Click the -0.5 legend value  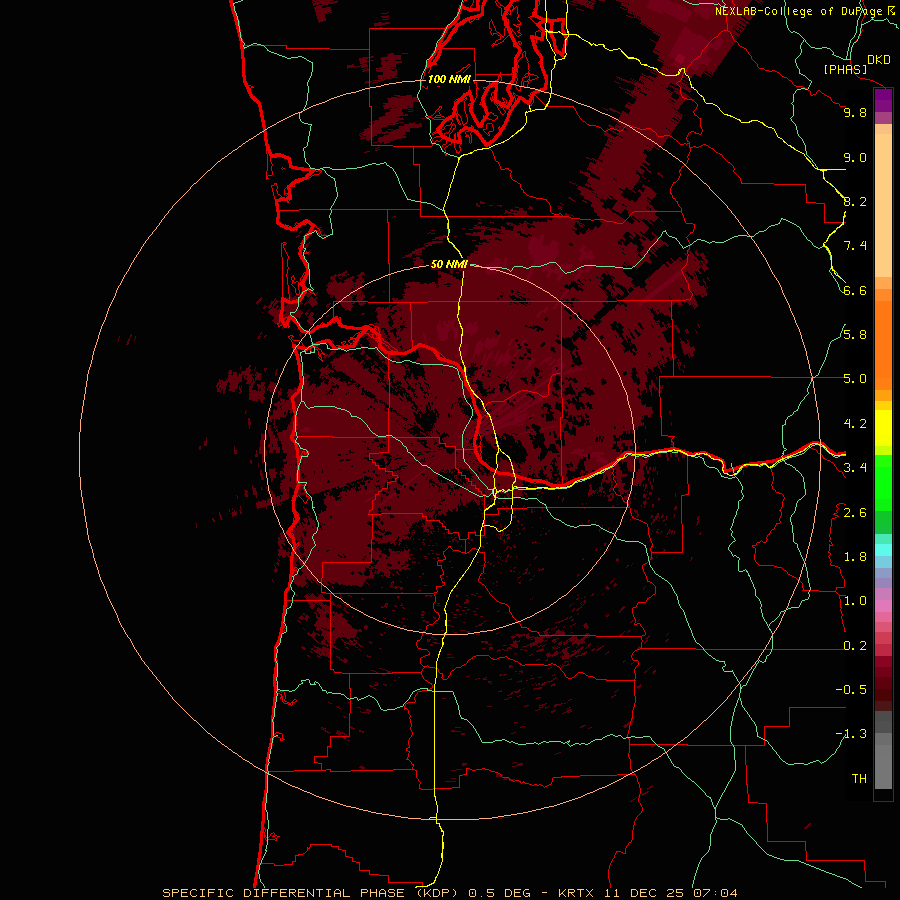852,690
